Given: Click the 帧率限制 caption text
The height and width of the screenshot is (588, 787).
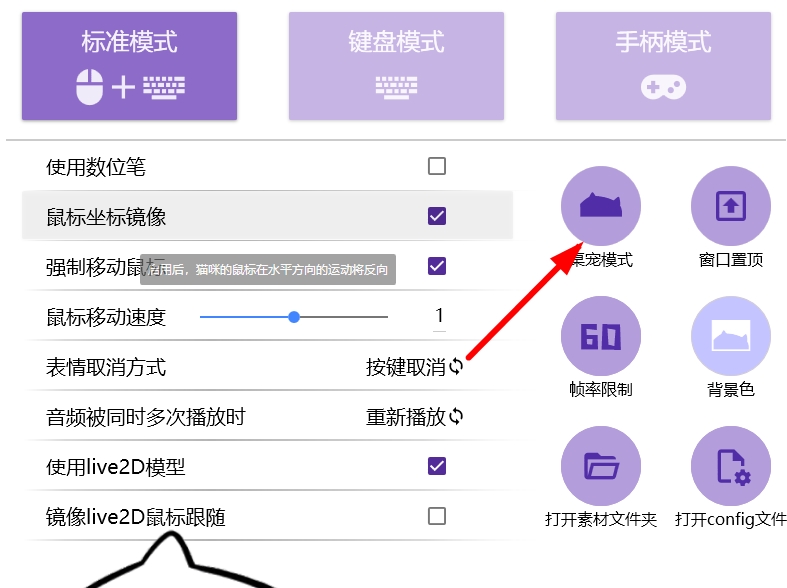Looking at the screenshot, I should pos(601,389).
